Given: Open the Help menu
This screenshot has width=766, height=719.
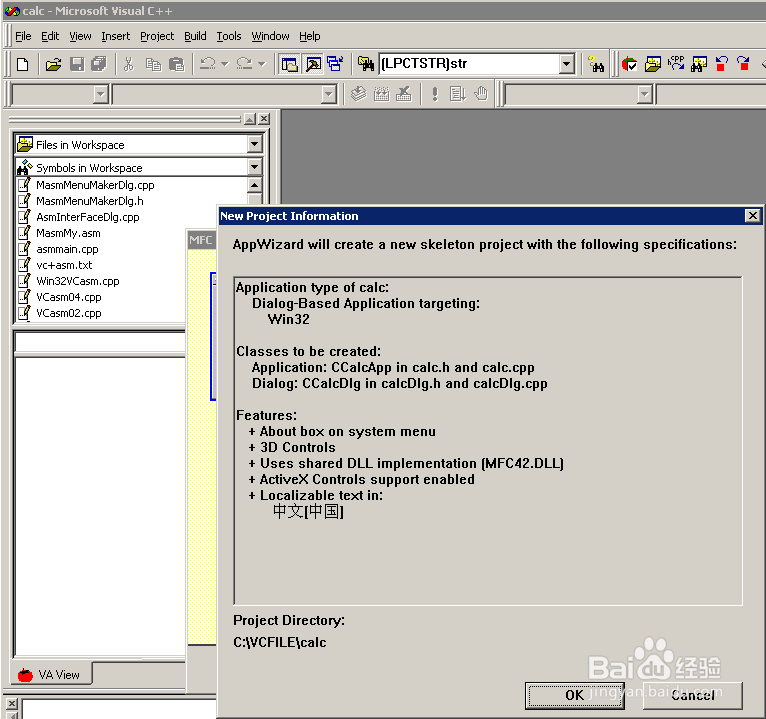Looking at the screenshot, I should [310, 36].
